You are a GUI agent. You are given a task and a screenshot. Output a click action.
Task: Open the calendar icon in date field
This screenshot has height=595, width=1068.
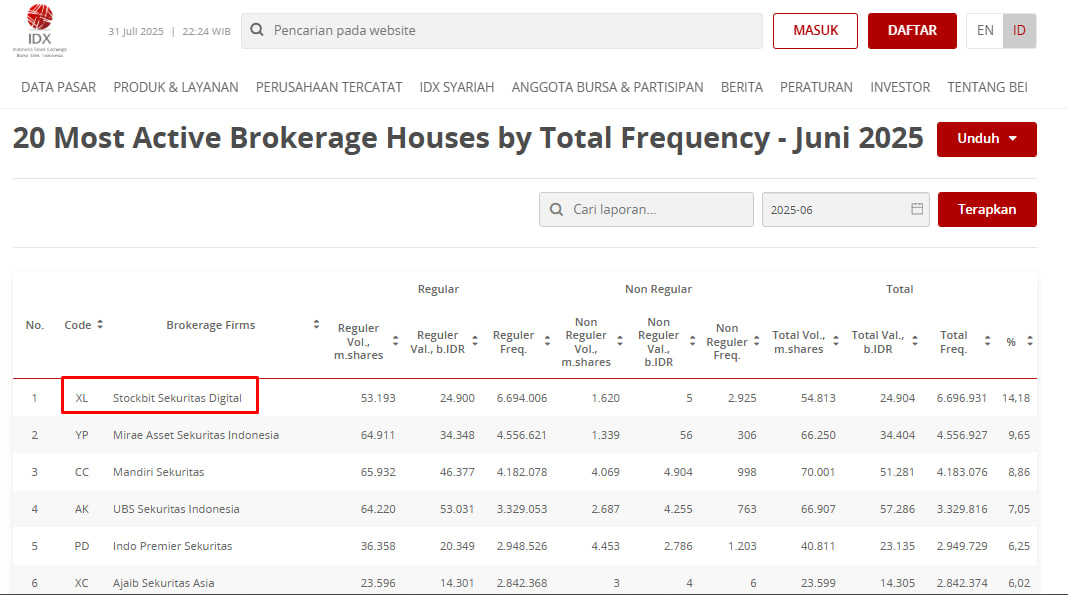(917, 209)
